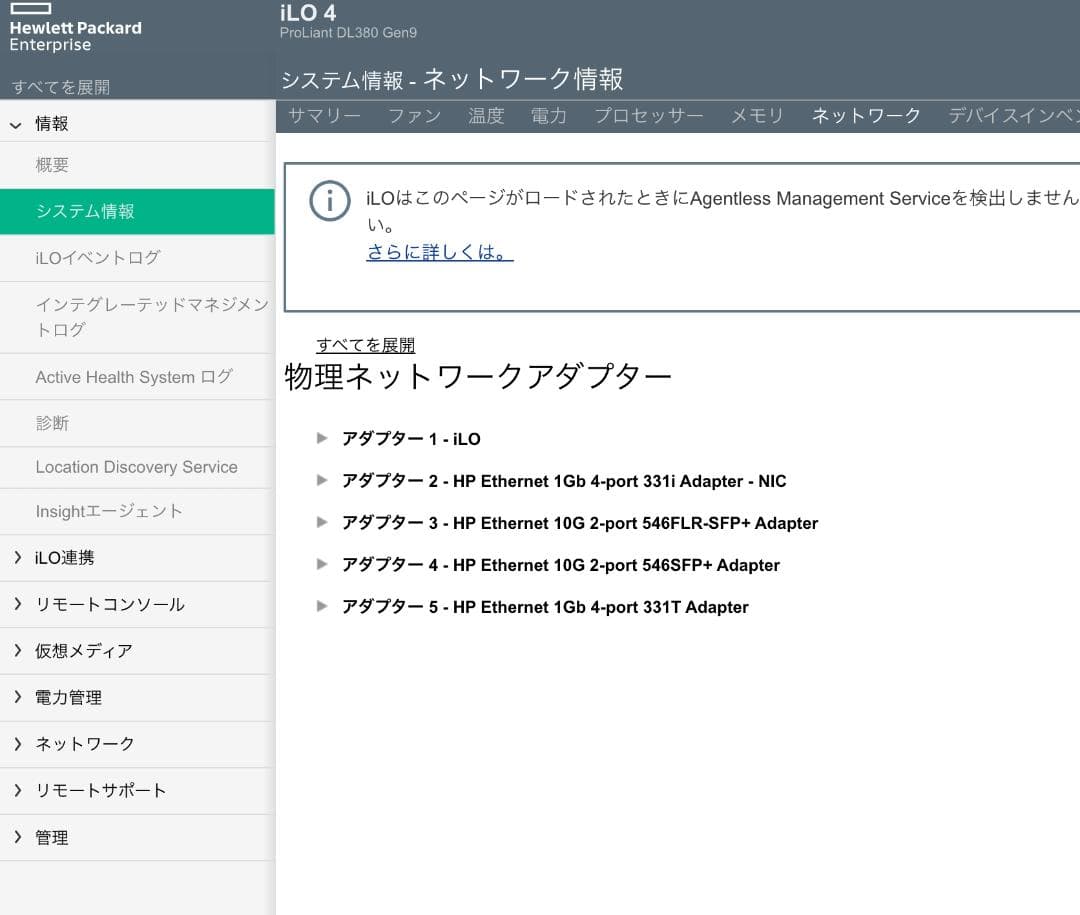Switch to the プロセッサー tab
The image size is (1080, 915).
coord(648,115)
